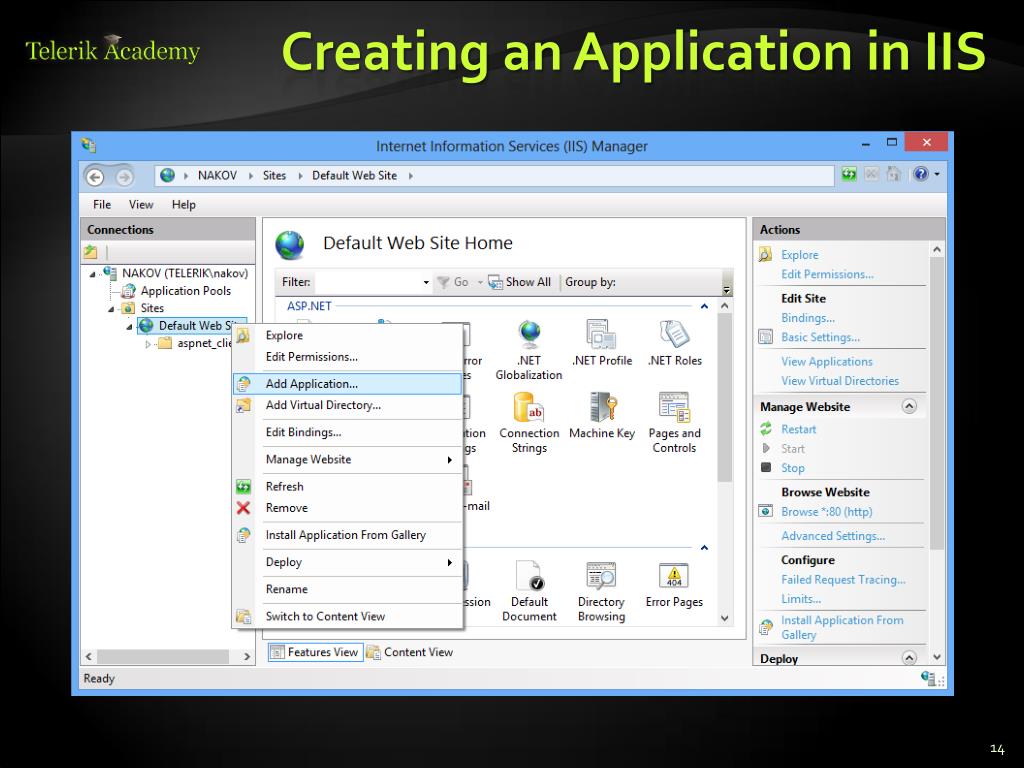Click the refresh page icon in address bar
The width and height of the screenshot is (1024, 768).
tap(848, 174)
